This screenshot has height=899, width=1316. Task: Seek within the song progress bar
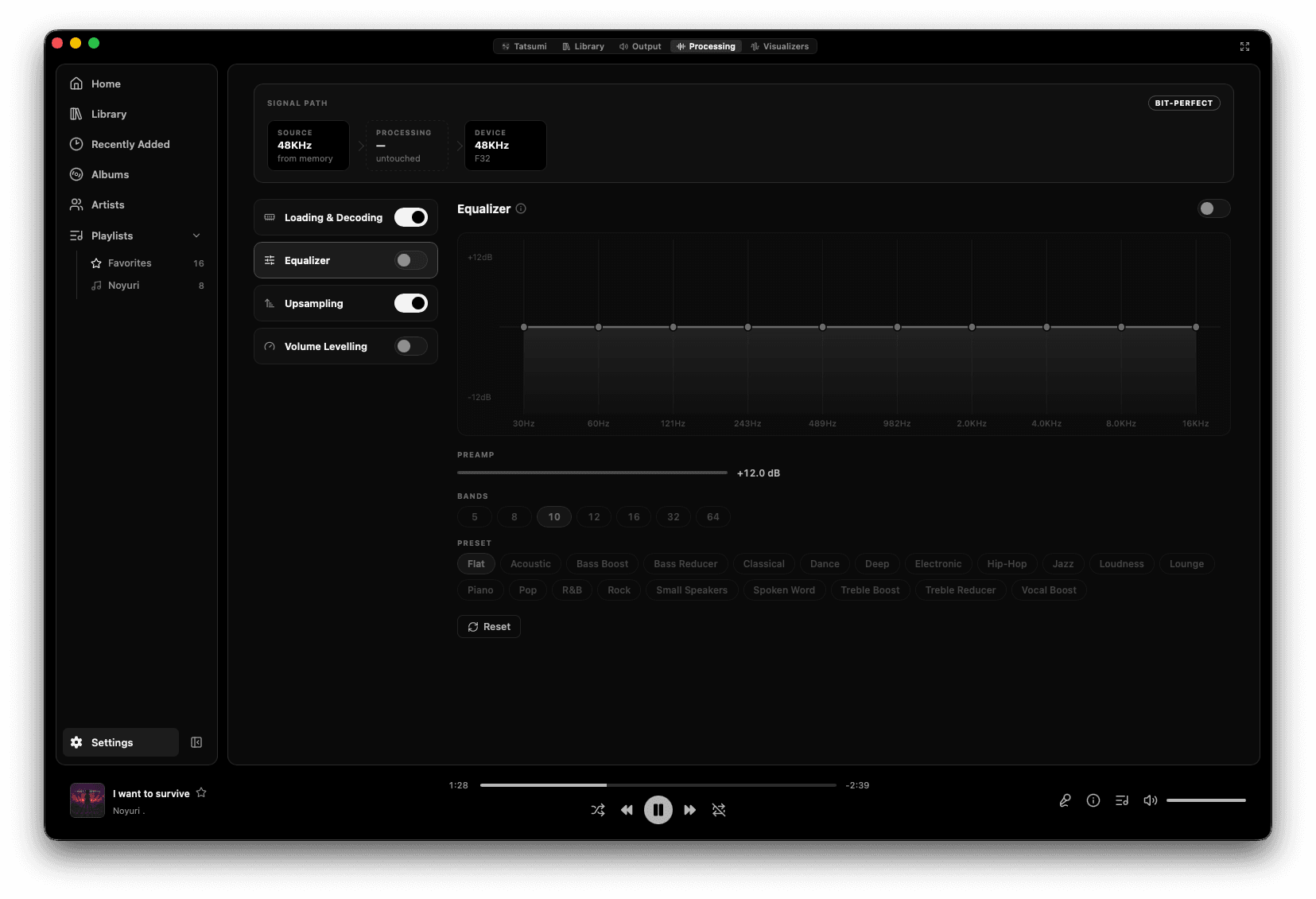click(x=658, y=785)
